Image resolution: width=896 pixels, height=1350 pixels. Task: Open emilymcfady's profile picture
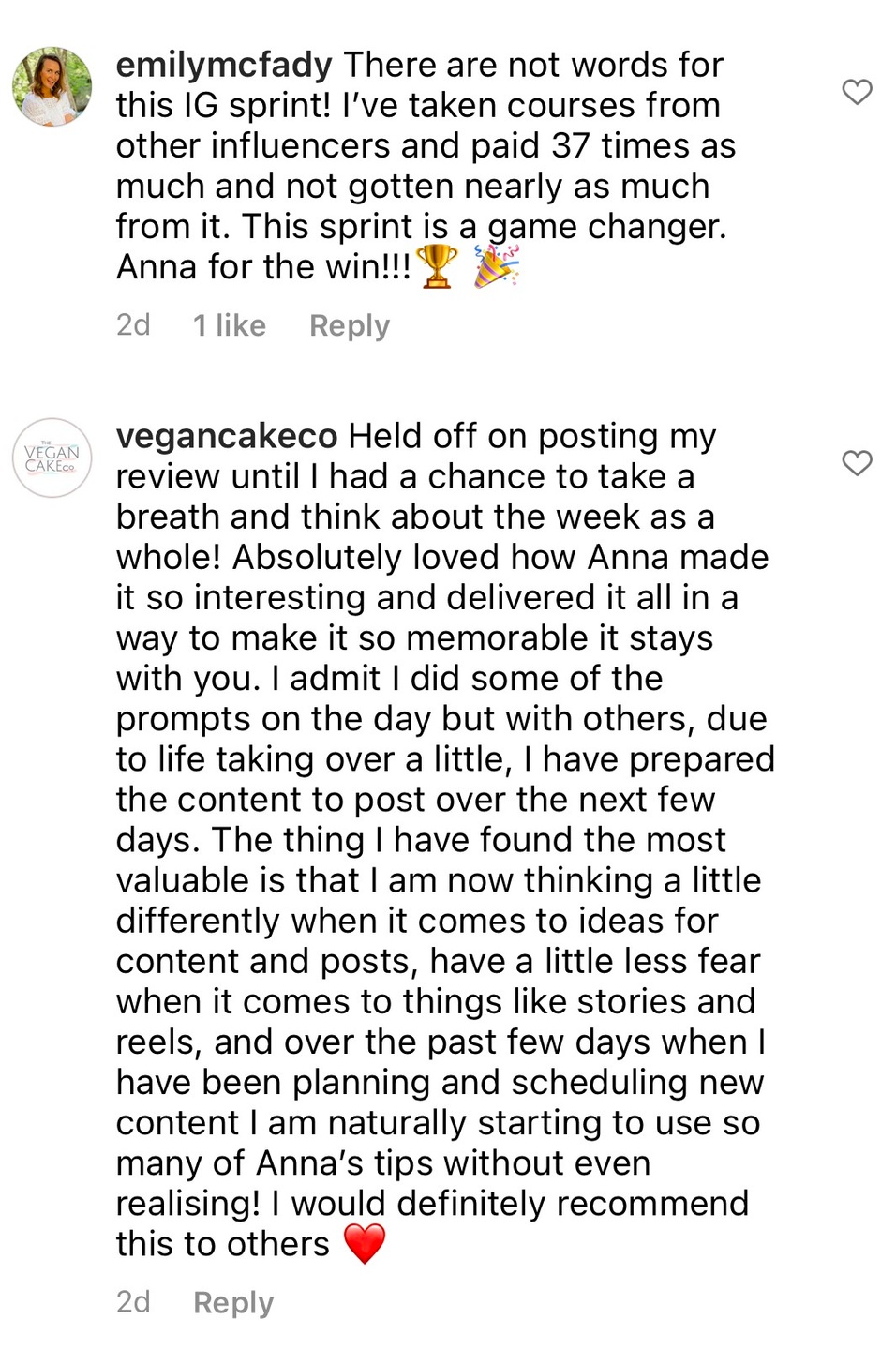52,86
